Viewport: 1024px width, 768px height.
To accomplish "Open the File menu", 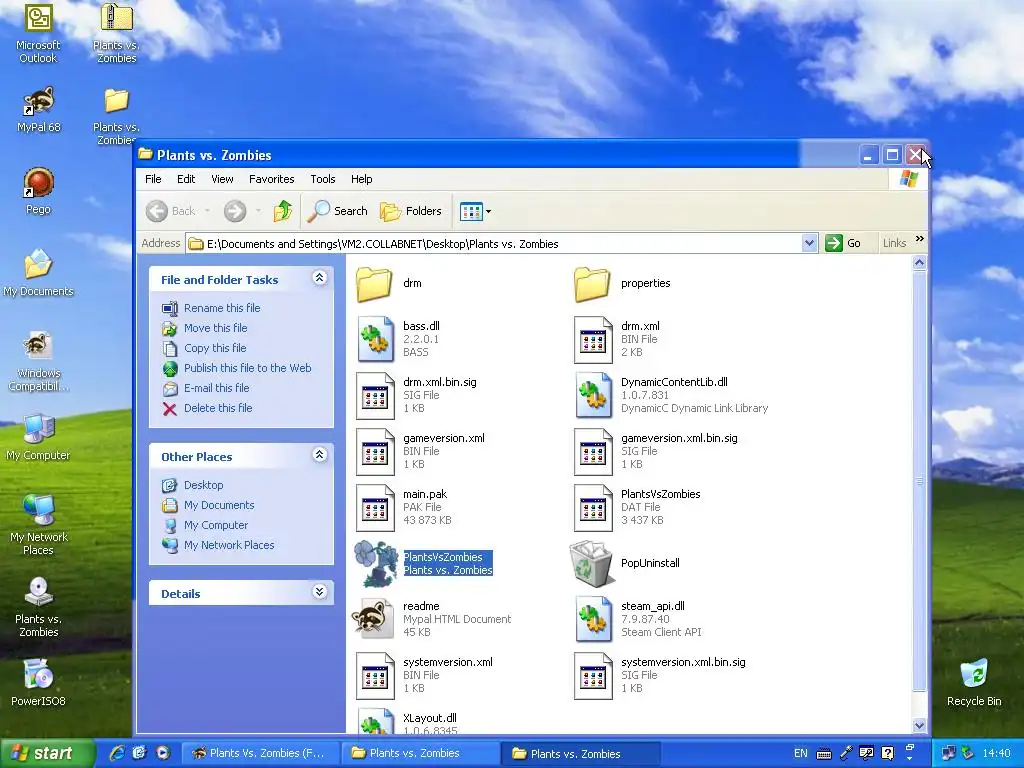I will coord(153,179).
